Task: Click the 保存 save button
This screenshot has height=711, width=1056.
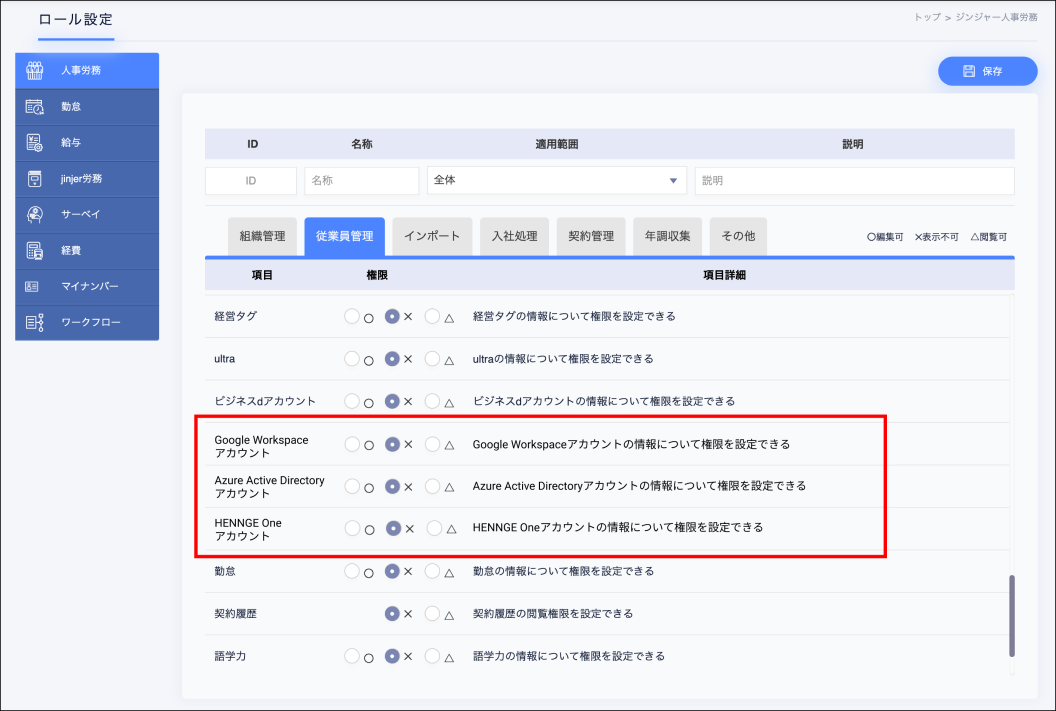Action: pyautogui.click(x=987, y=71)
